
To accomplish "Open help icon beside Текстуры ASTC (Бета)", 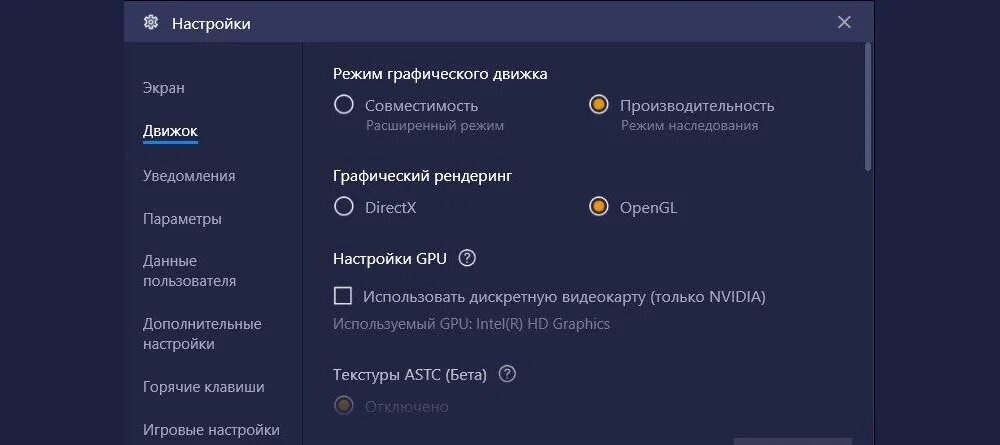I will pos(507,374).
